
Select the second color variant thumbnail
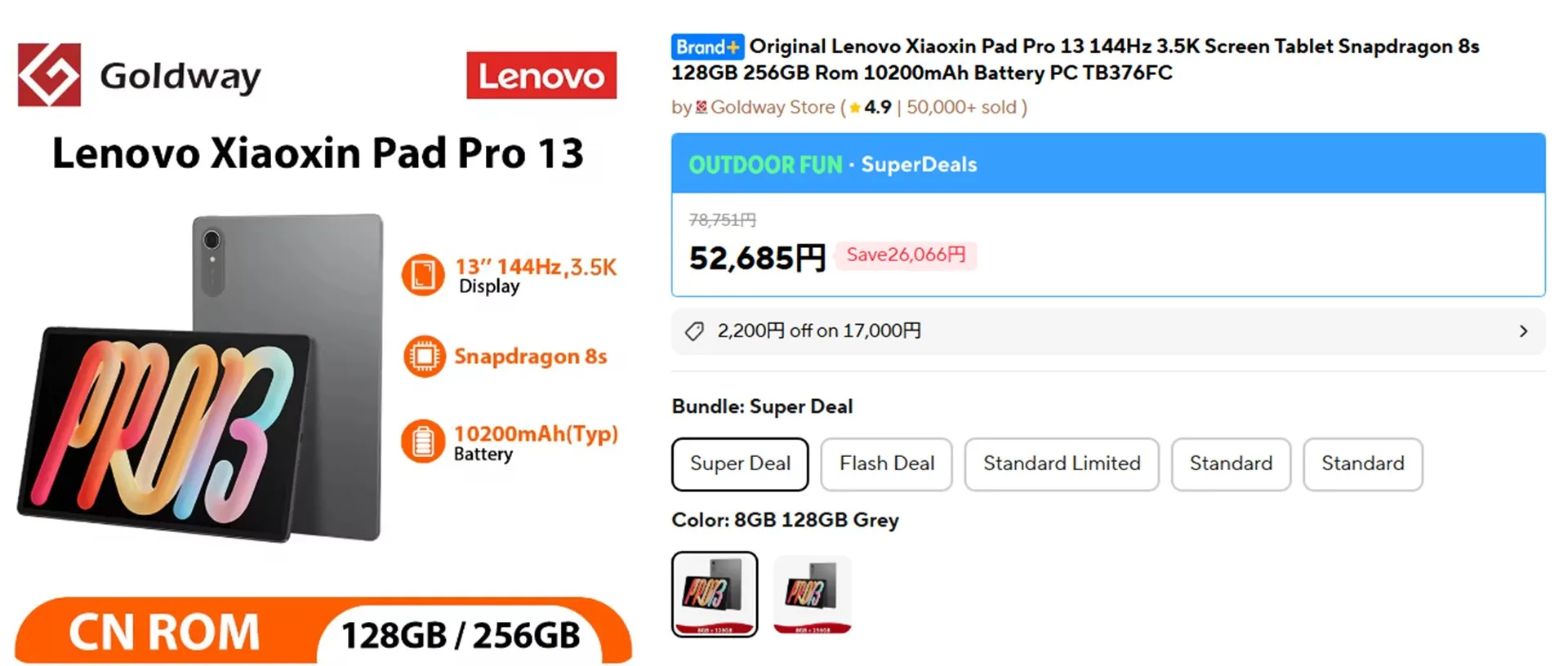[812, 593]
